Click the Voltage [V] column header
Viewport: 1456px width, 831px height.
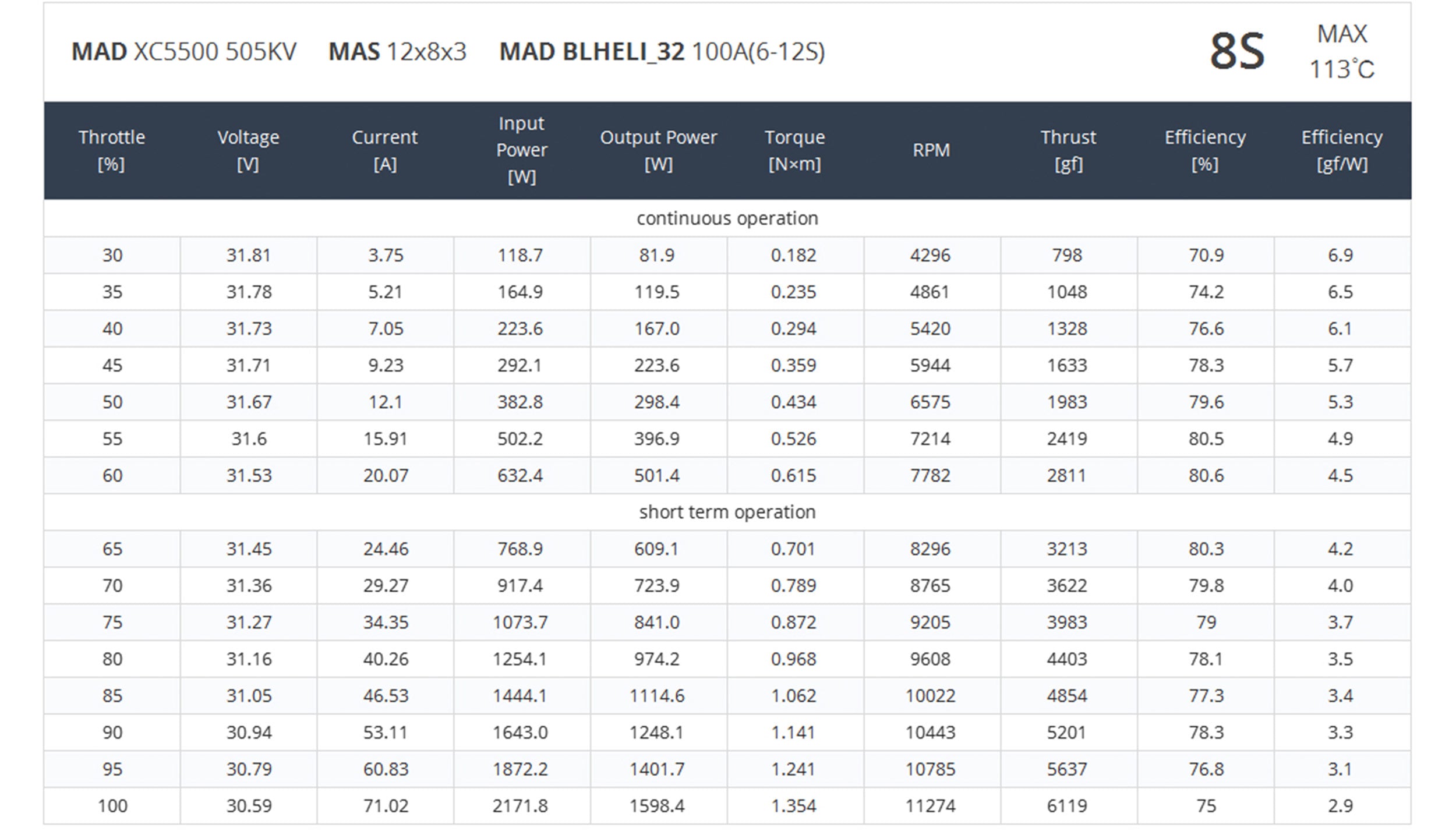click(x=248, y=150)
